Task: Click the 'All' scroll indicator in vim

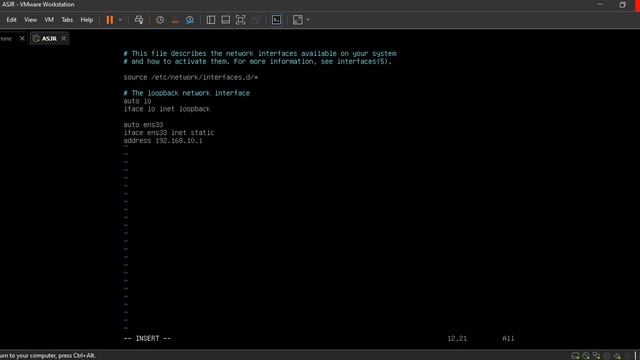Action: (x=508, y=338)
